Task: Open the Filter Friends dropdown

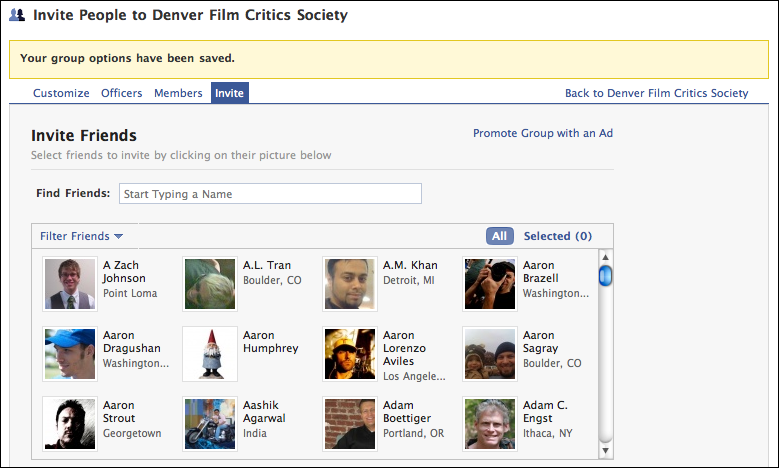Action: 81,236
